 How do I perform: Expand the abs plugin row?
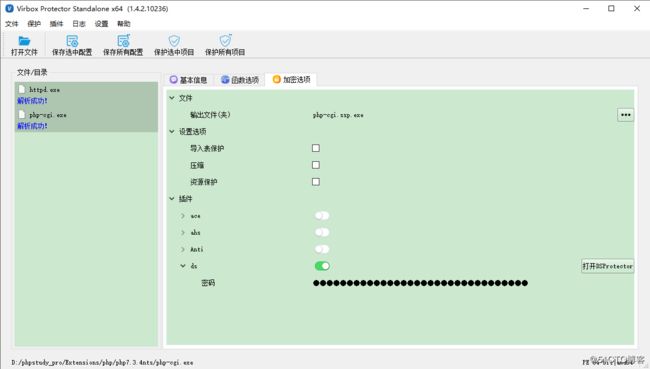[x=183, y=232]
